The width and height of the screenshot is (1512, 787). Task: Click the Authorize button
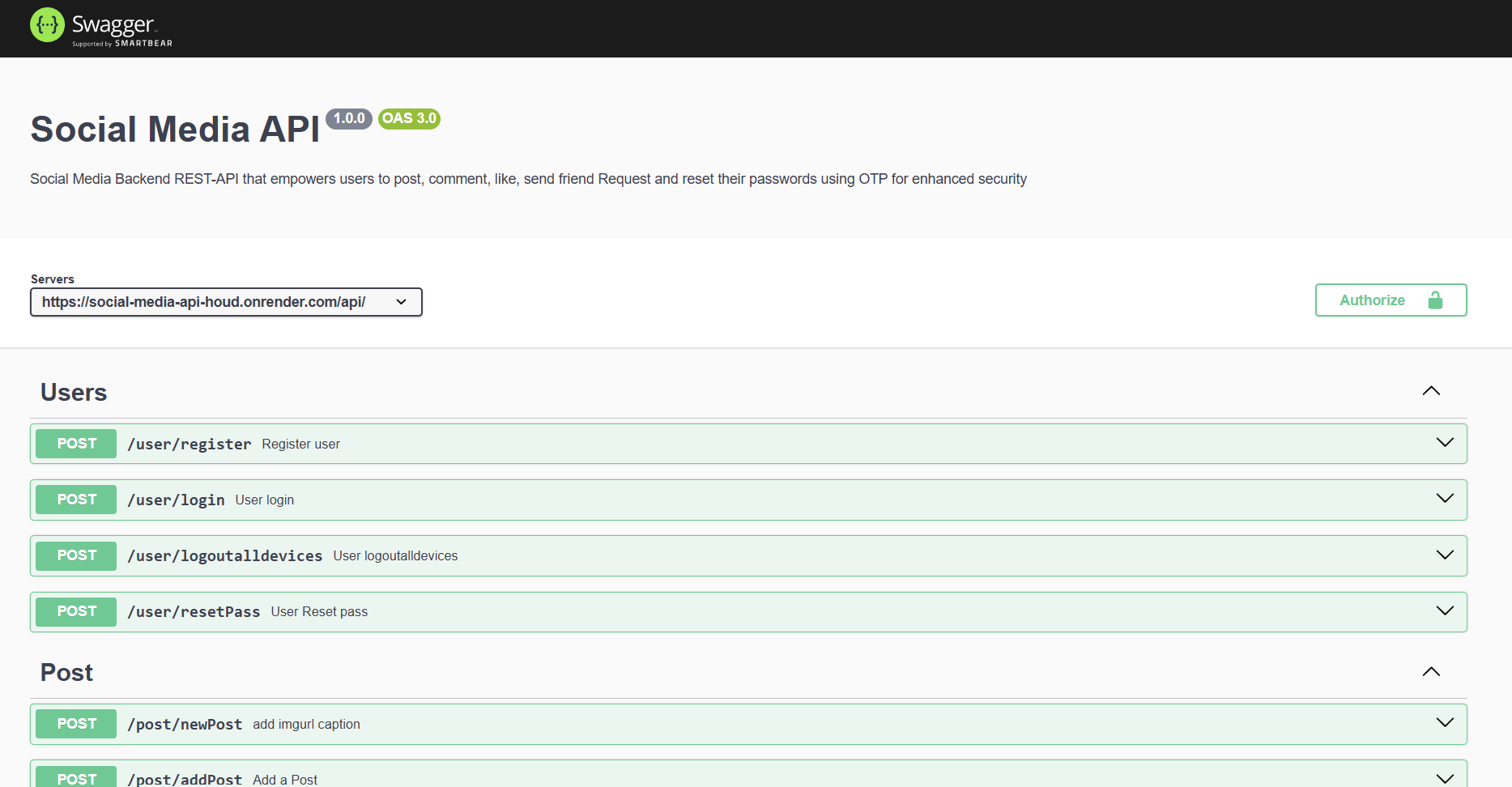1391,300
